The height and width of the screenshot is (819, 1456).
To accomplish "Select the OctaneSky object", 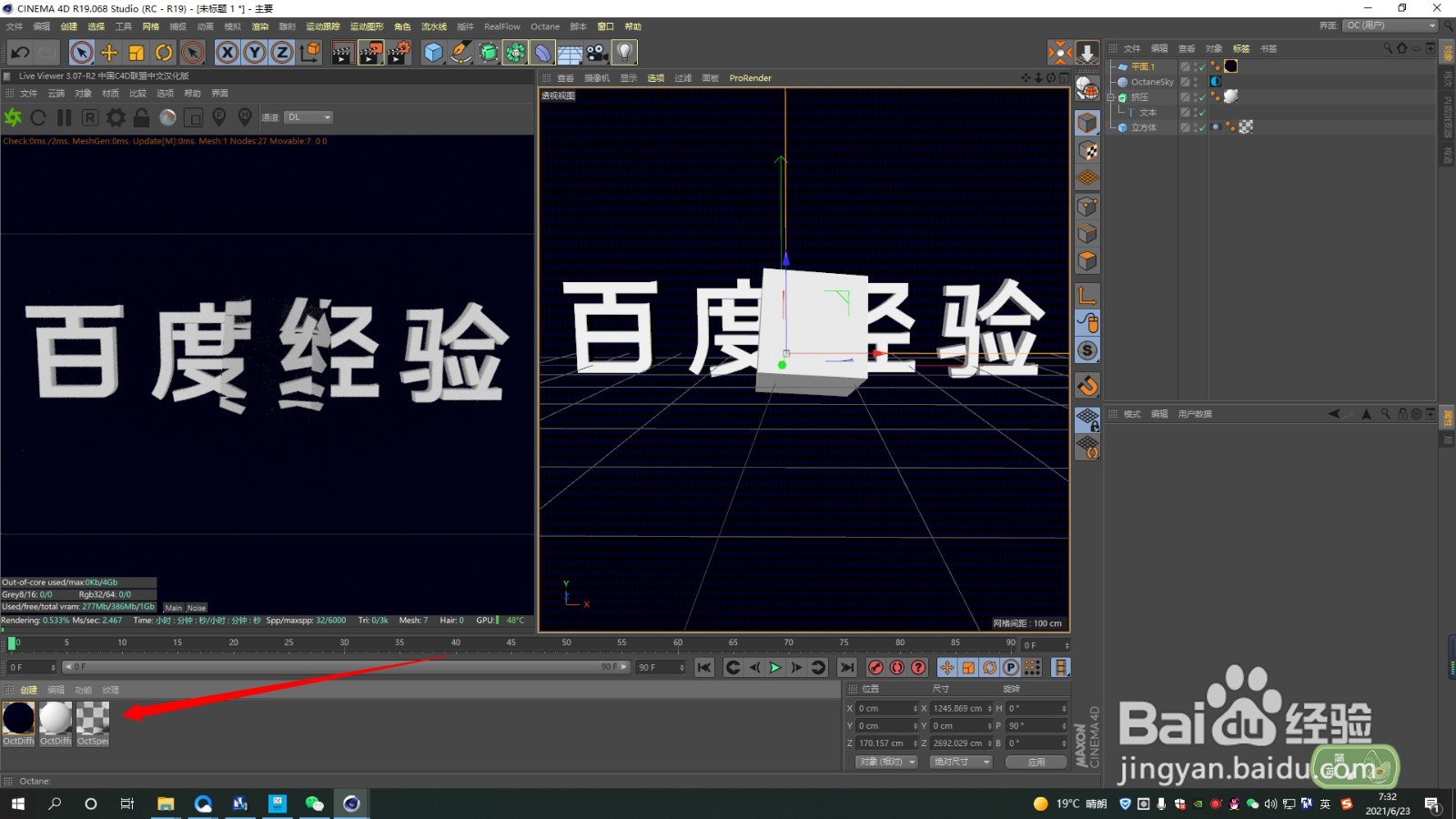I will coord(1152,82).
